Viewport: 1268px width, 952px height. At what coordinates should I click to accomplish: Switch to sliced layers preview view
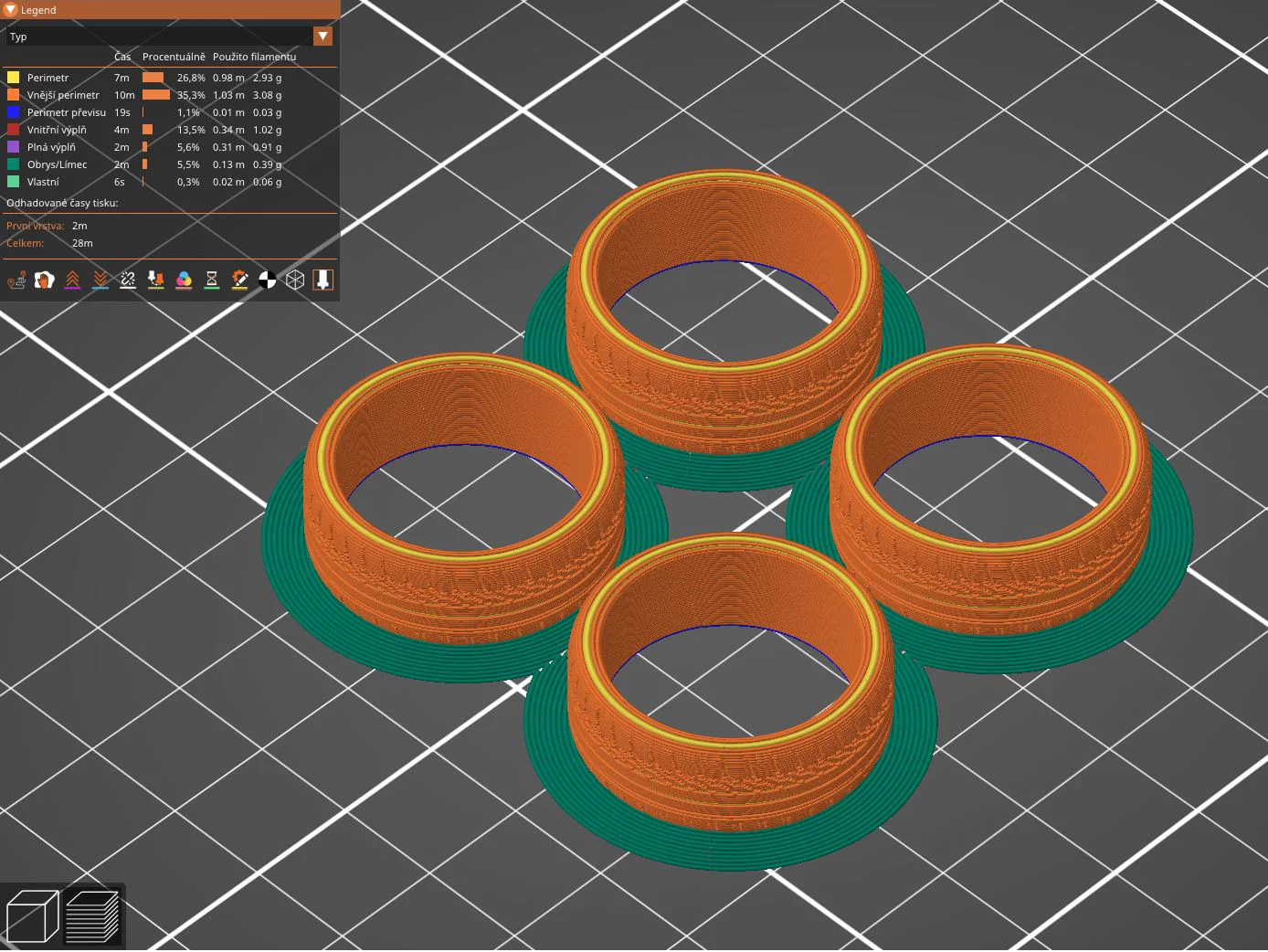coord(92,916)
